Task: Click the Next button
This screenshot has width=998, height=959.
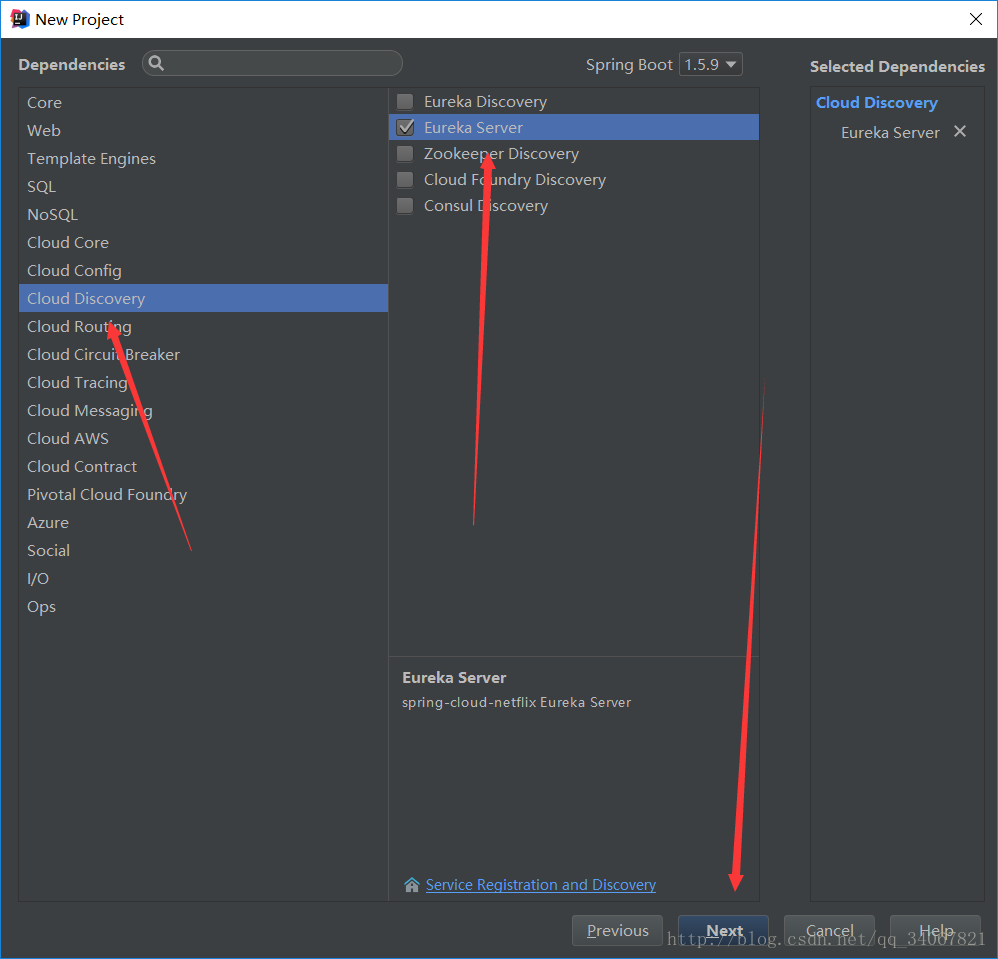Action: 724,930
